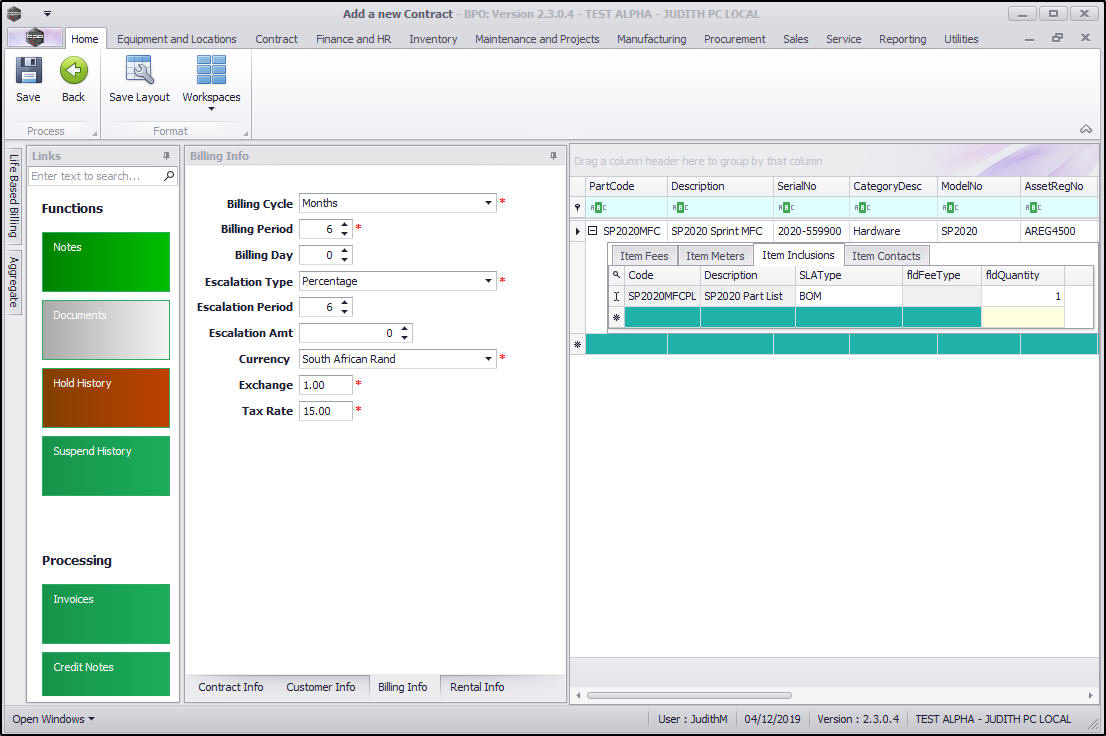
Task: Open the Rental Info tab
Action: point(477,687)
